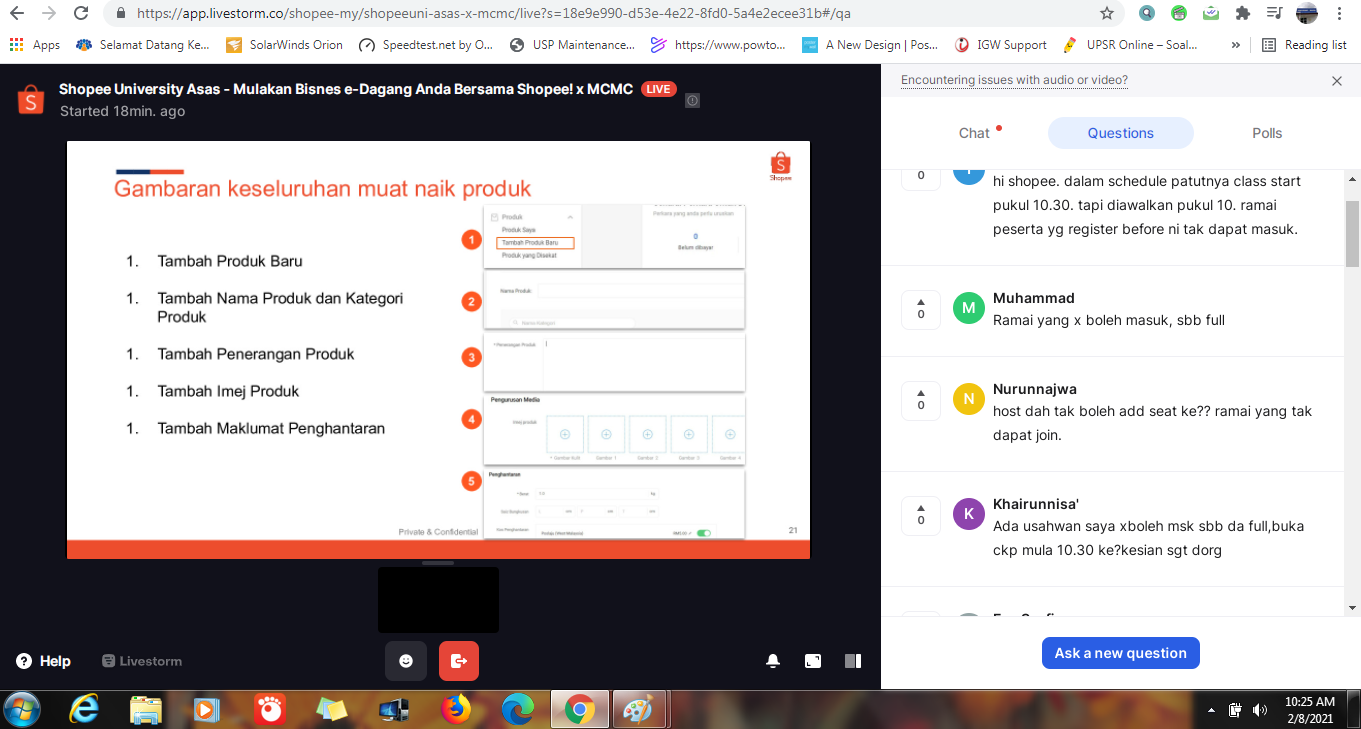
Task: Open the IGW Support bookmark
Action: click(x=1001, y=45)
